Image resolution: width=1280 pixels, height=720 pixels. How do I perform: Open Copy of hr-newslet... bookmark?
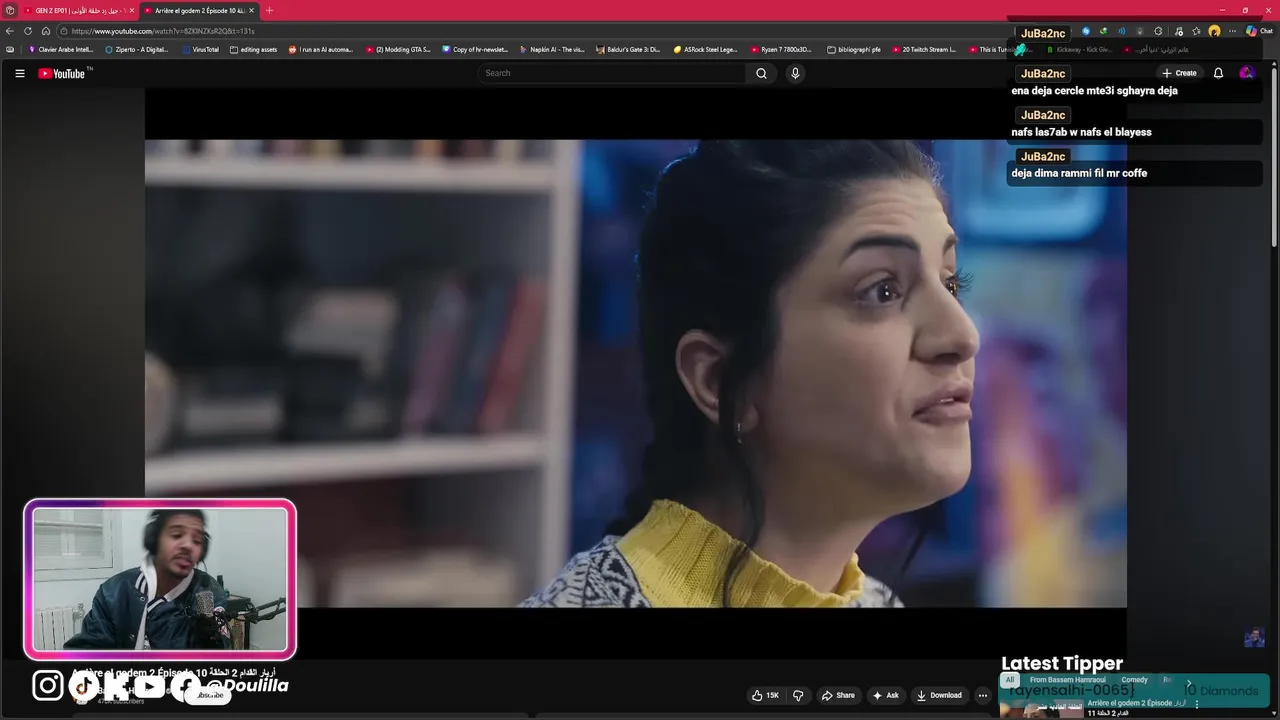[475, 49]
